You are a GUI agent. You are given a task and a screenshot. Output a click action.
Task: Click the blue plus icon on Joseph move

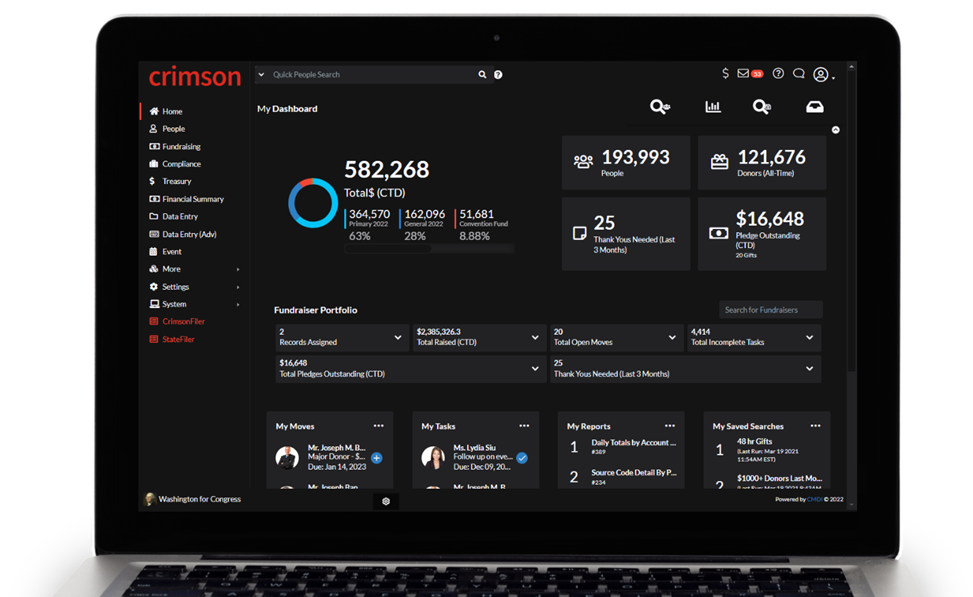coord(377,458)
